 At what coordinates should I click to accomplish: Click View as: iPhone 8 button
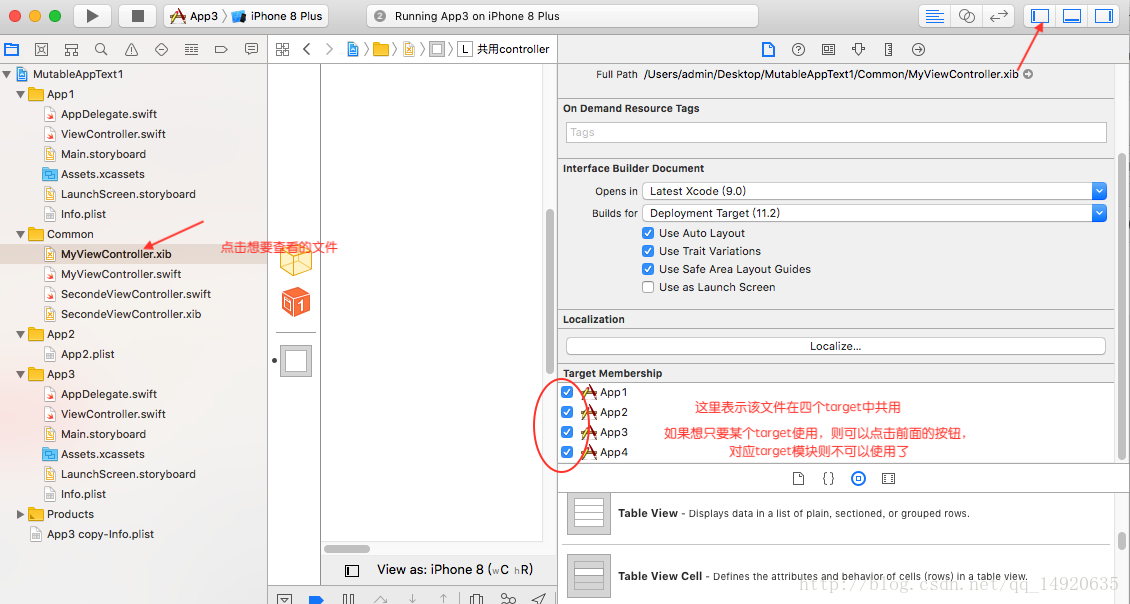455,569
